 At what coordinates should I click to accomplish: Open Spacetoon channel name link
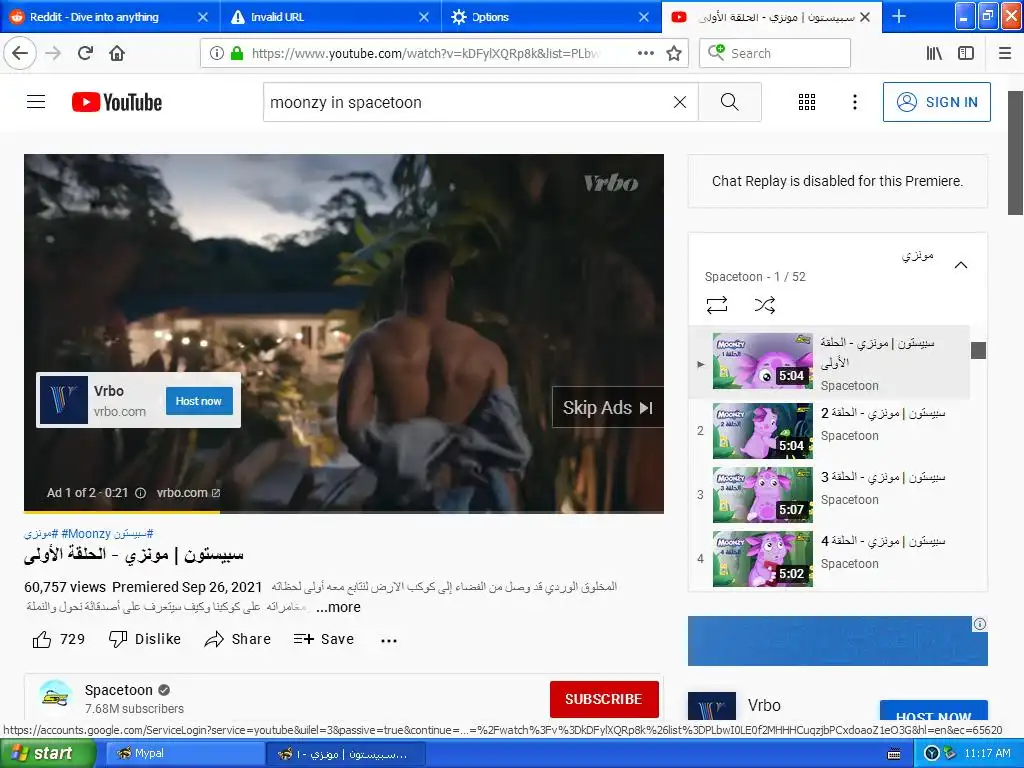119,690
